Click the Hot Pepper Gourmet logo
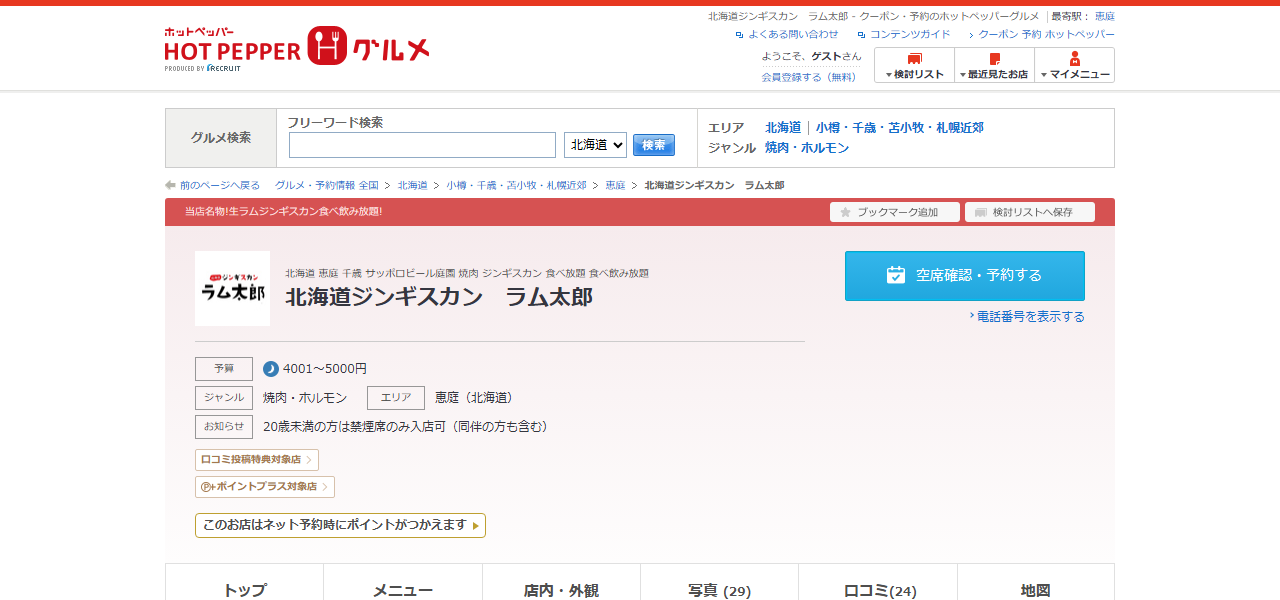Screen dimensions: 1280x600 297,48
